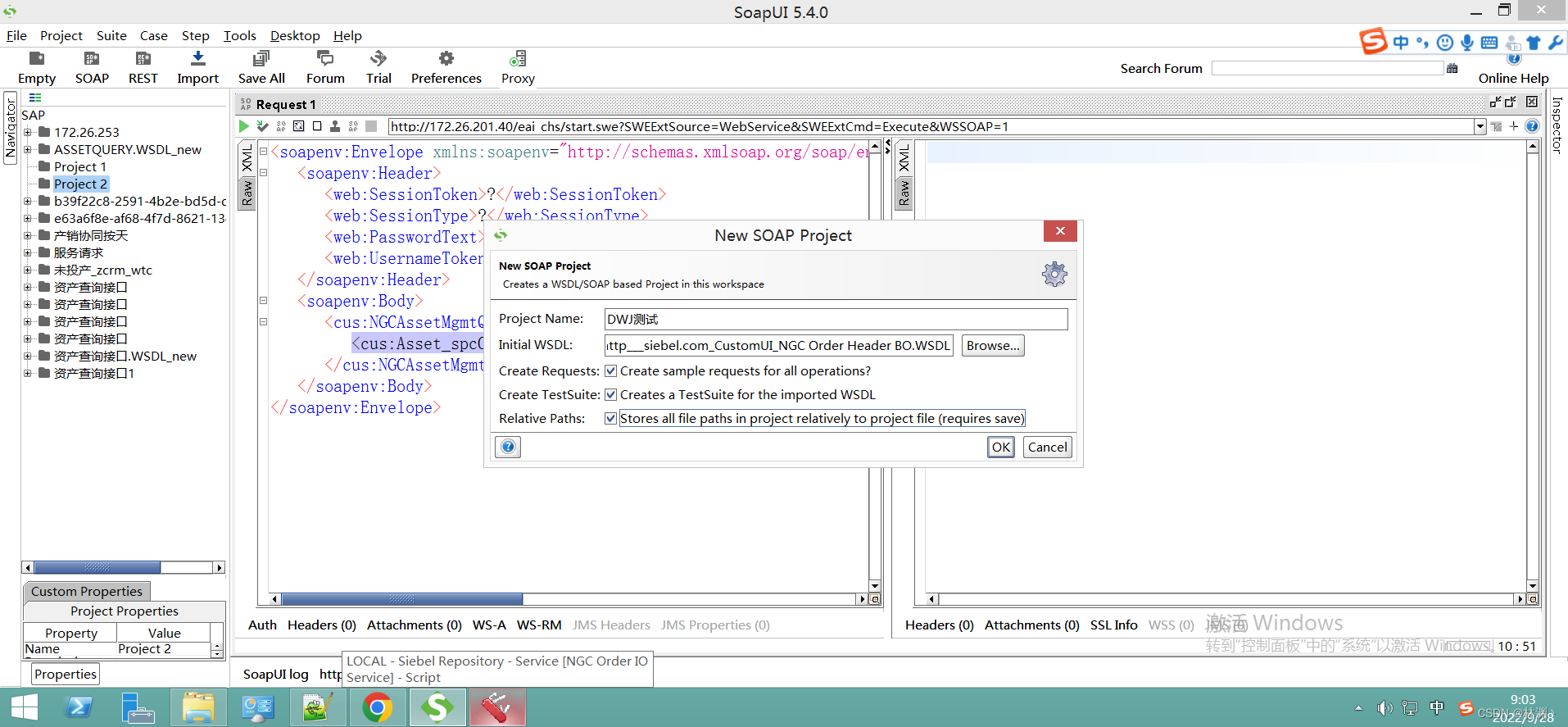
Task: Switch to the Auth tab
Action: 262,625
